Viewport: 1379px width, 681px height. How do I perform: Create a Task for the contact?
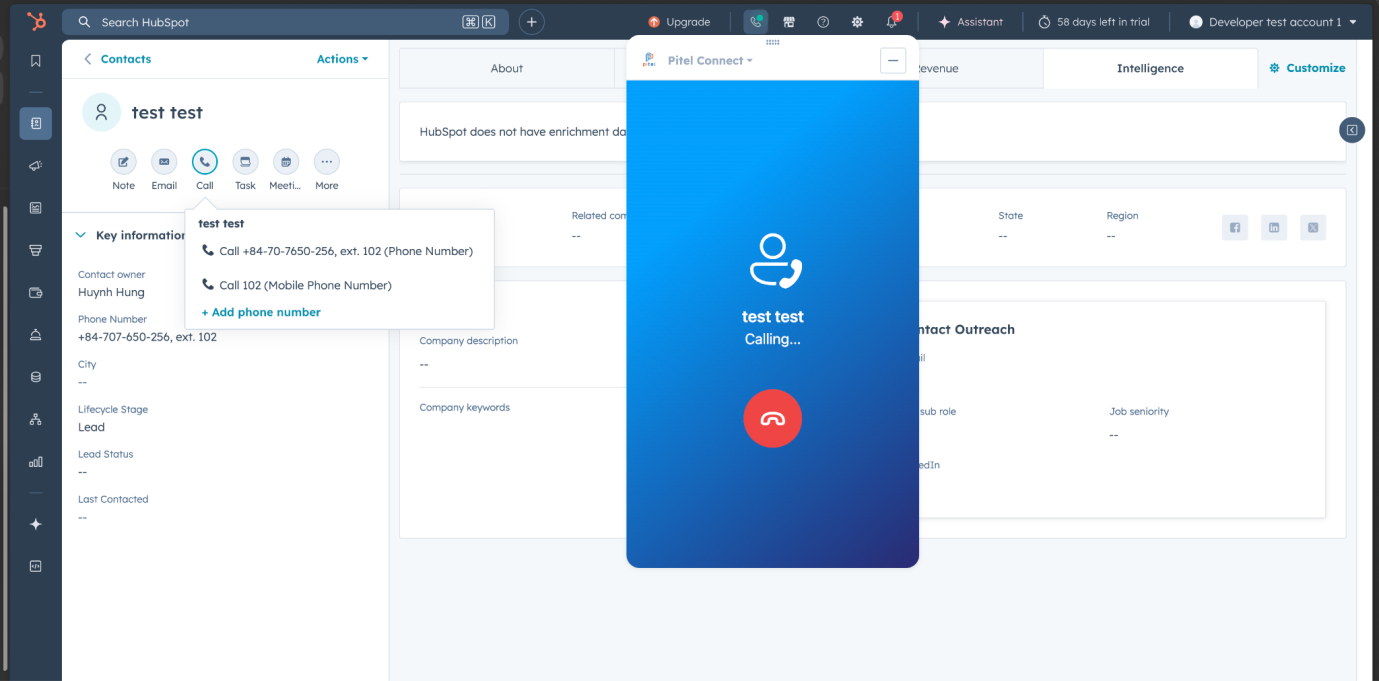(x=245, y=162)
